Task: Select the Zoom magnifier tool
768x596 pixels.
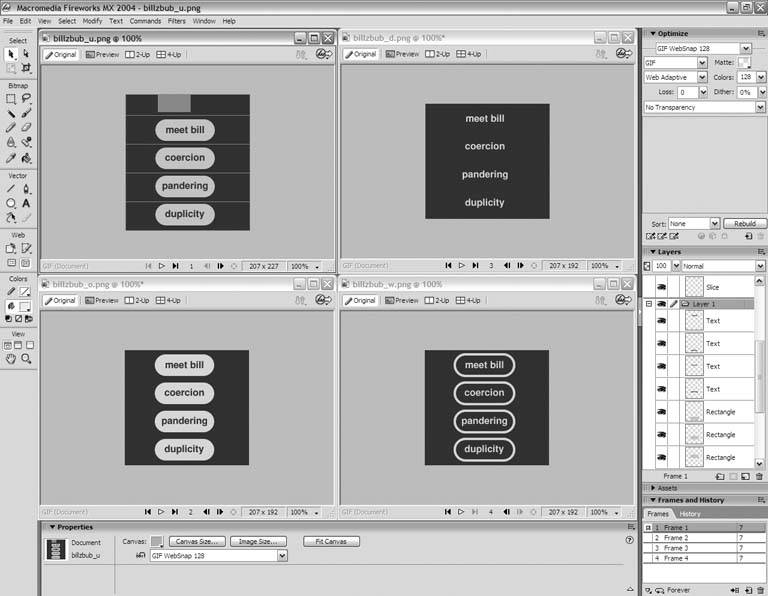Action: [26, 358]
